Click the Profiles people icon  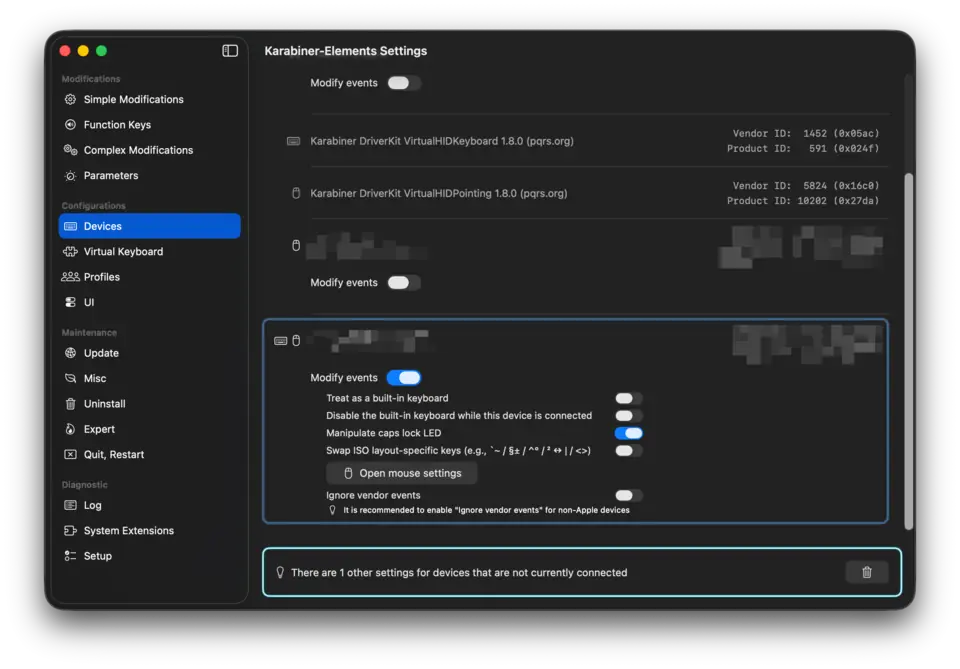tap(70, 277)
